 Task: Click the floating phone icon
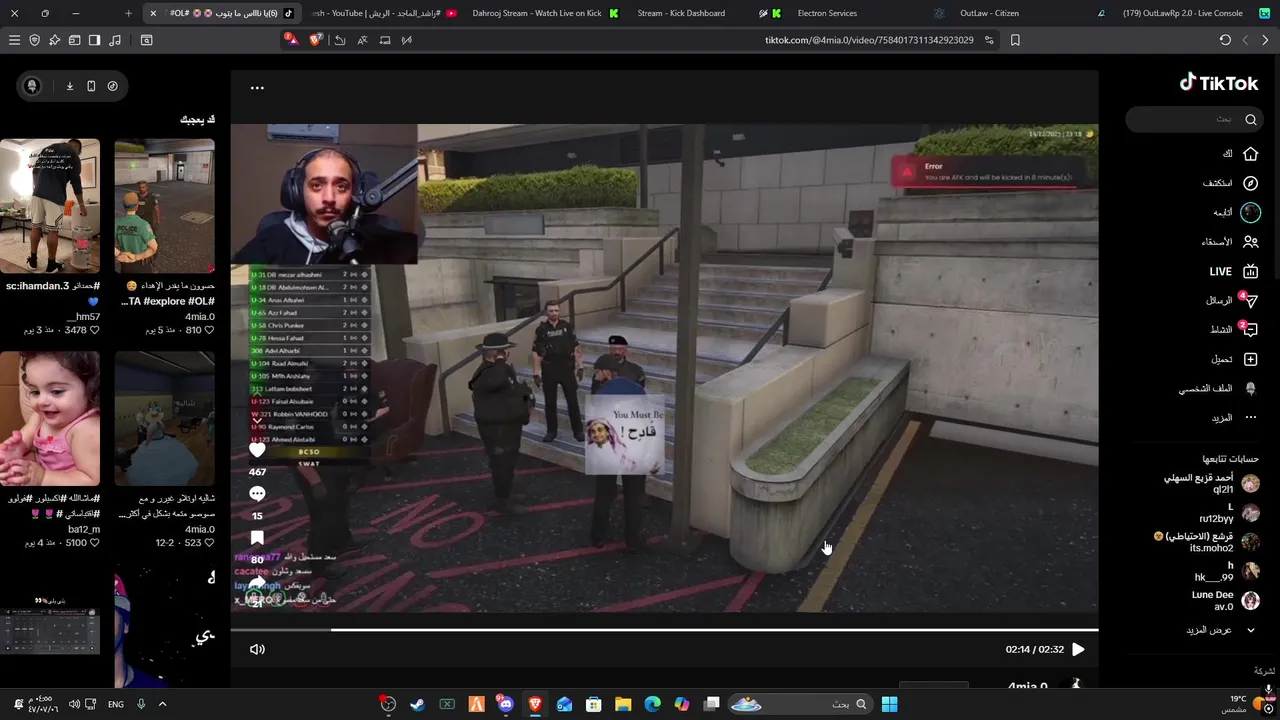[x=91, y=86]
